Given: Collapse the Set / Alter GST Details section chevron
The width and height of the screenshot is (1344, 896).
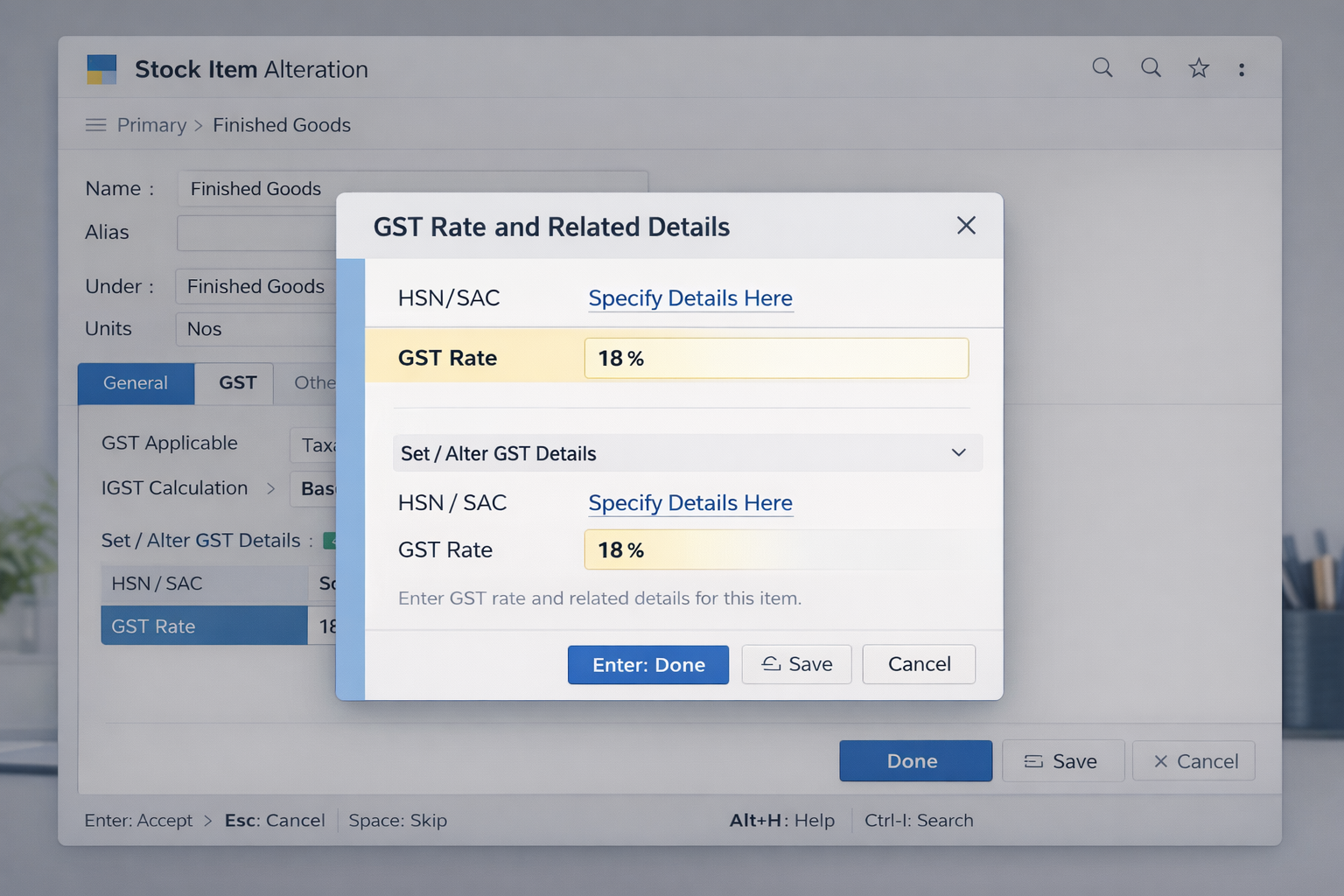Looking at the screenshot, I should (958, 453).
